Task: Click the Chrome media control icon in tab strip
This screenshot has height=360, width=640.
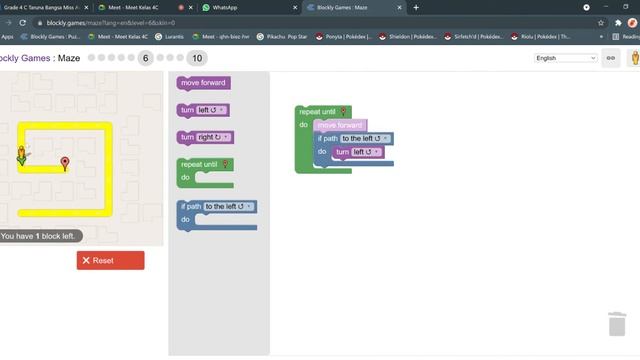Action: (586, 7)
